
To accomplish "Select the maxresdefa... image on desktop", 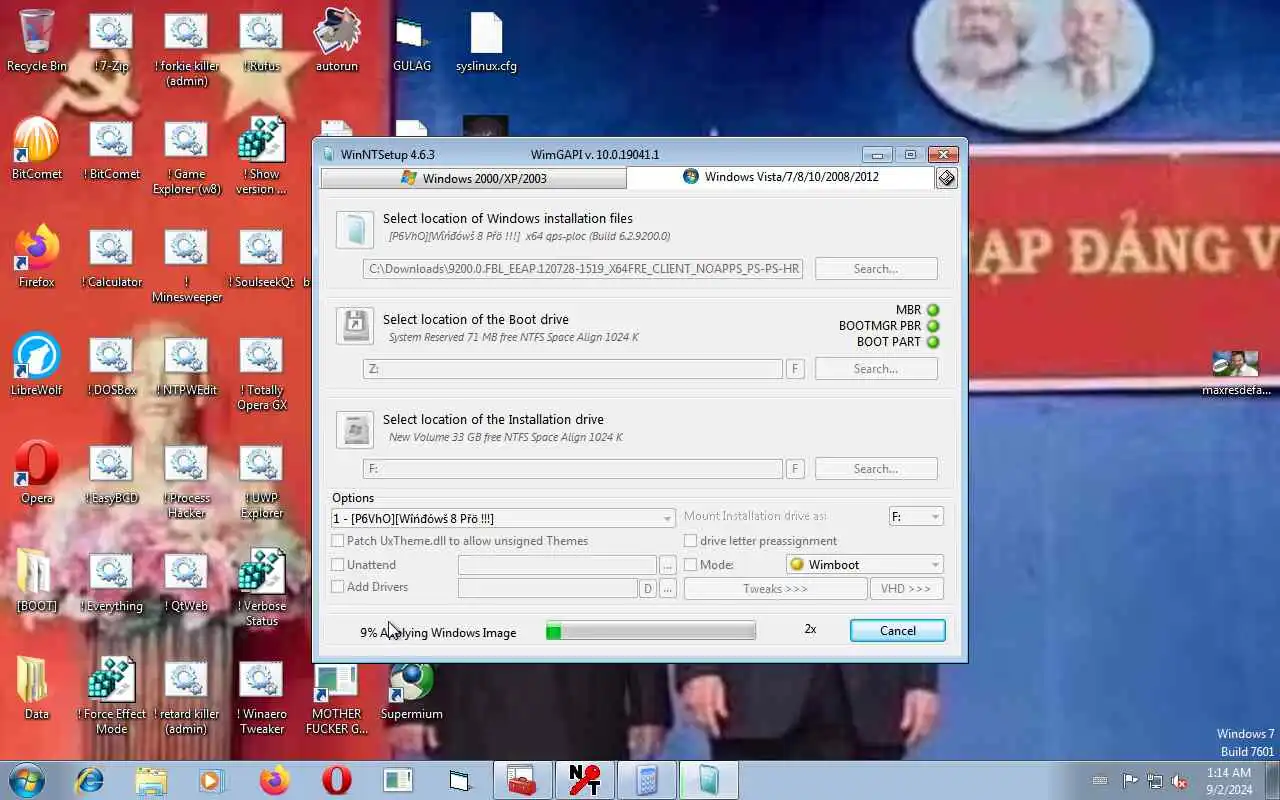I will 1236,373.
